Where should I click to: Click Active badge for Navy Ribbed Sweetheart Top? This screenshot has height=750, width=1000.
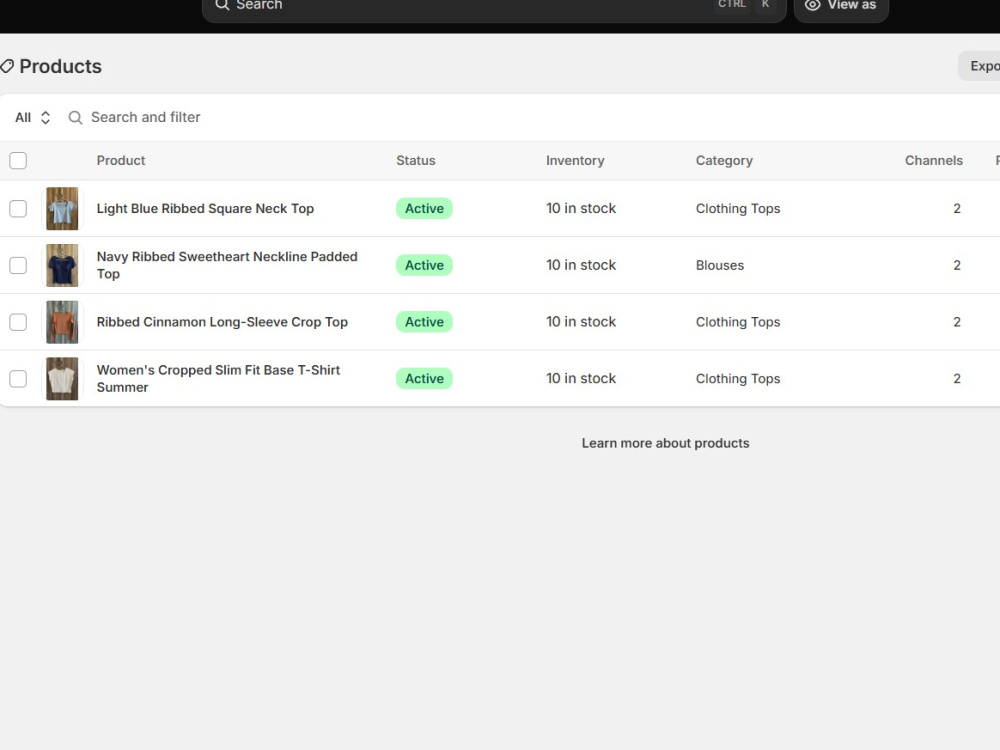[x=424, y=265]
